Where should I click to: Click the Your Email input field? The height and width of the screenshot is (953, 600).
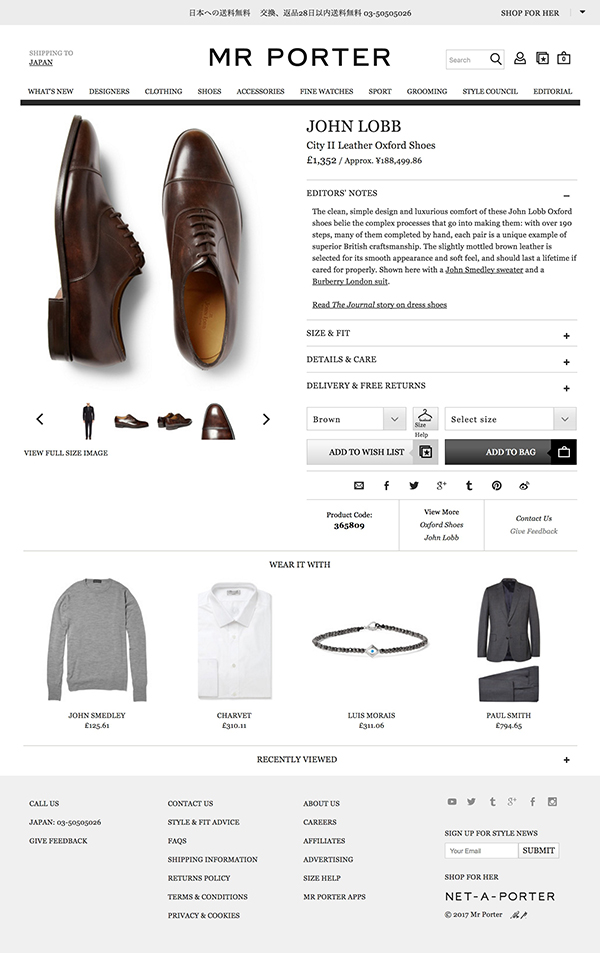(x=481, y=851)
